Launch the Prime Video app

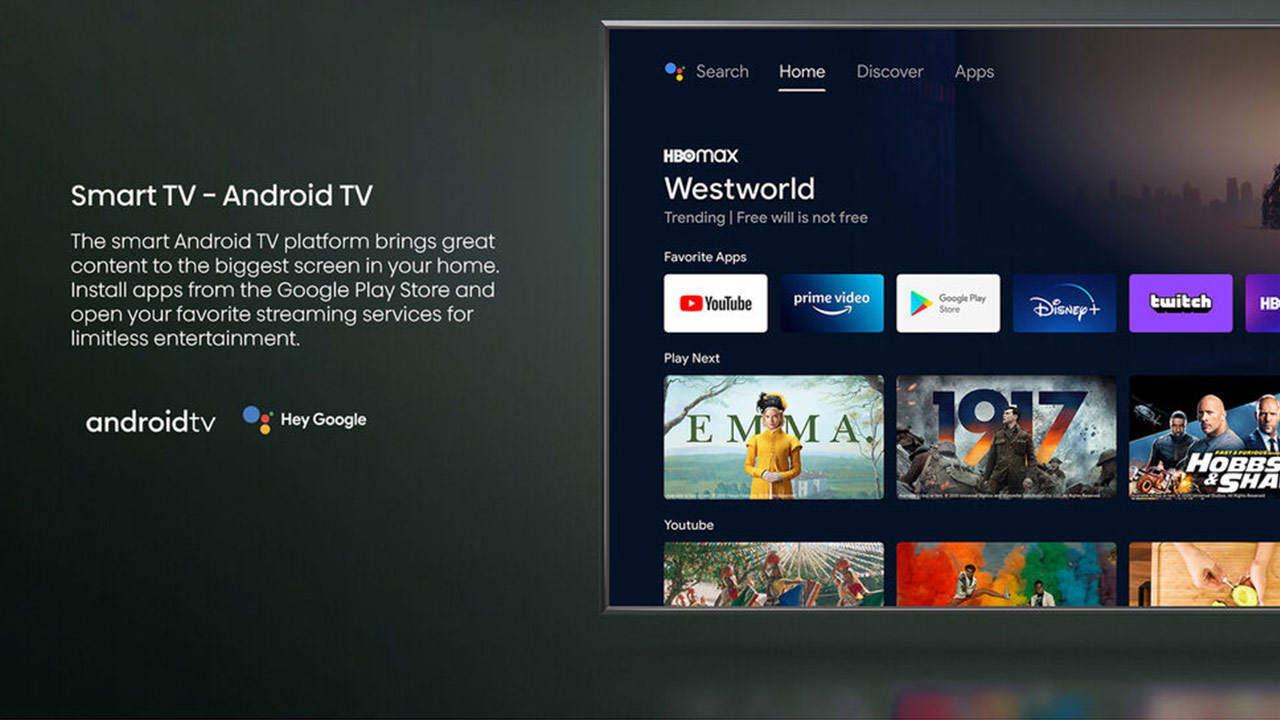(831, 303)
